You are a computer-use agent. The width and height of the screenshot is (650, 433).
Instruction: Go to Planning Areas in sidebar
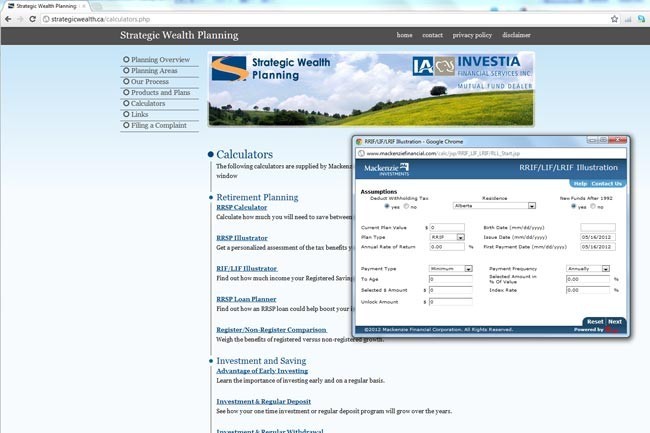(154, 70)
